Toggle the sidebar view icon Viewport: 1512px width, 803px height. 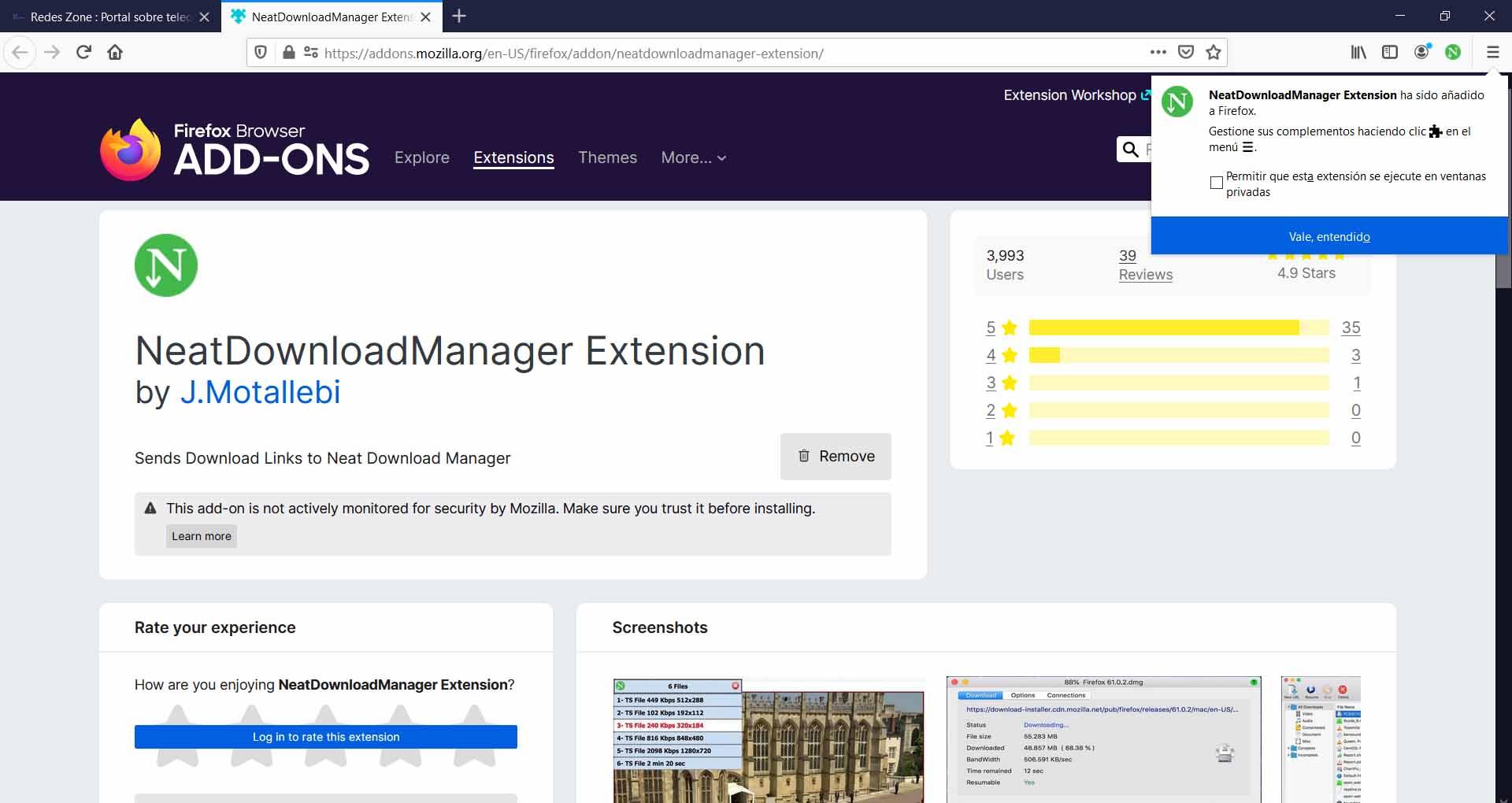pyautogui.click(x=1390, y=53)
